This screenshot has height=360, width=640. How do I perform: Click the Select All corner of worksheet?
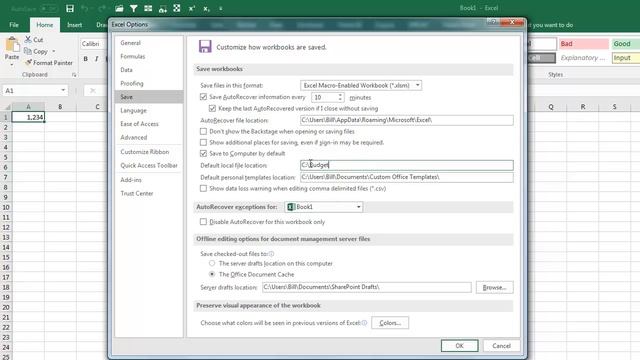[6, 107]
